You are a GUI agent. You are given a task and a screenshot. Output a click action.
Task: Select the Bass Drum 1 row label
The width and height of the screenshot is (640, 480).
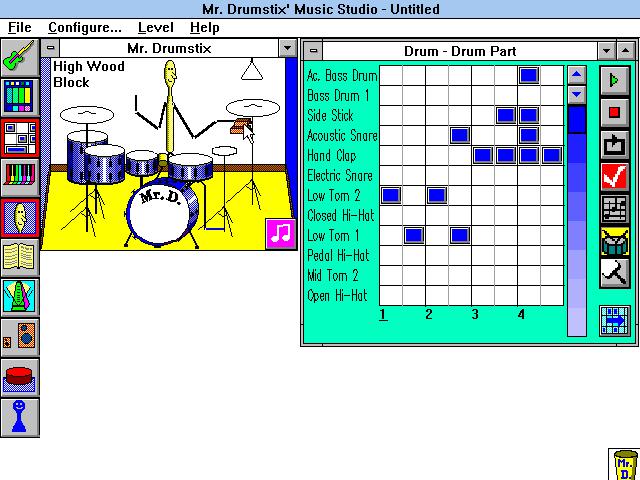pyautogui.click(x=338, y=96)
